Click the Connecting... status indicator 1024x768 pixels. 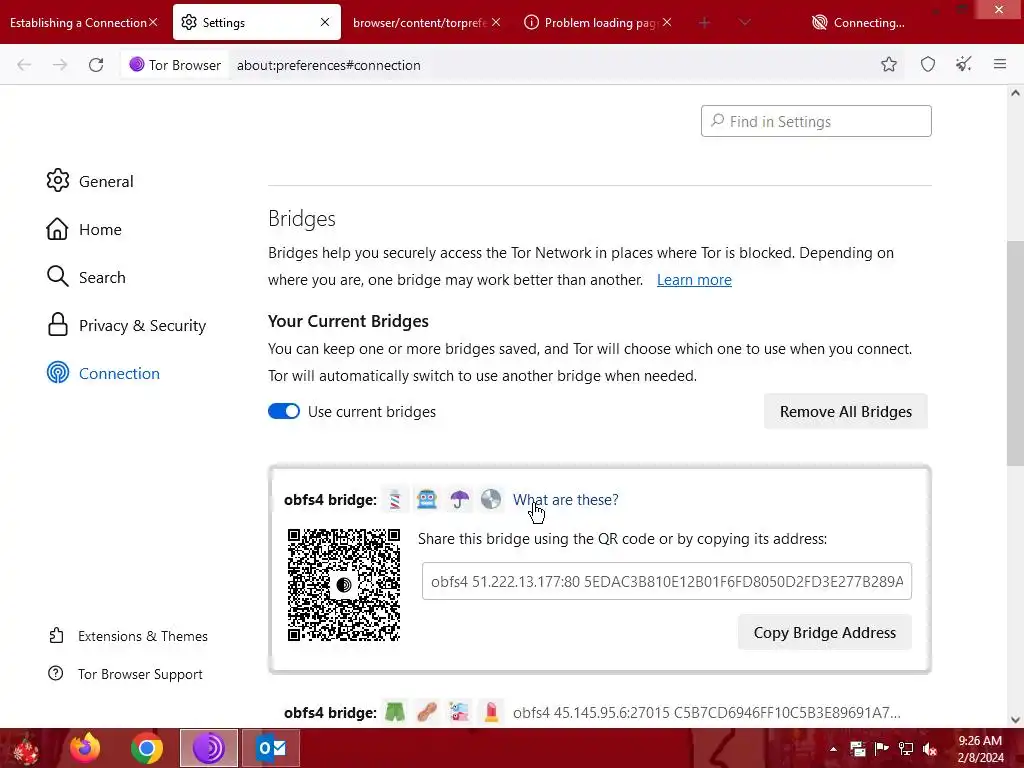click(858, 23)
